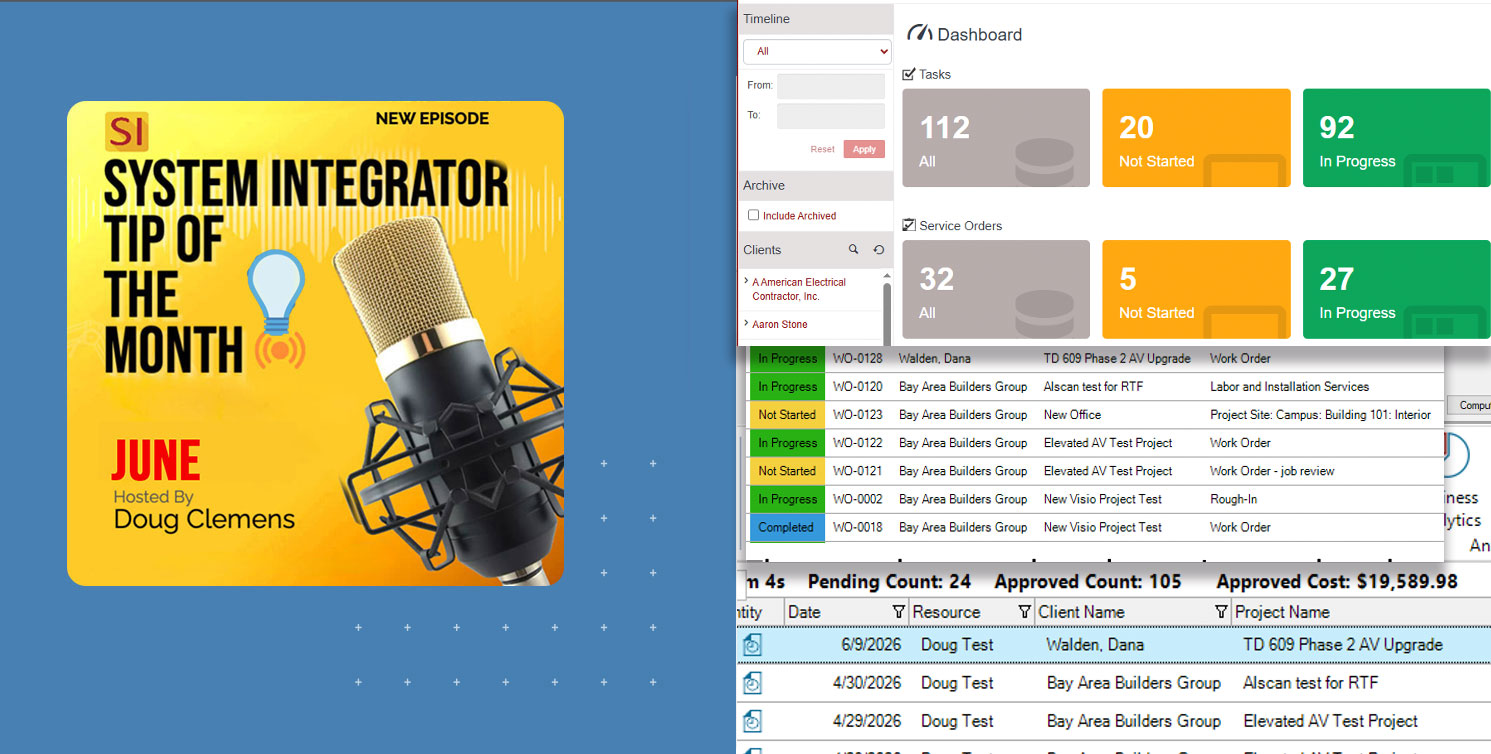Click the Approved Cost: $19,589.98 summary
Image resolution: width=1491 pixels, height=754 pixels.
pos(1337,581)
